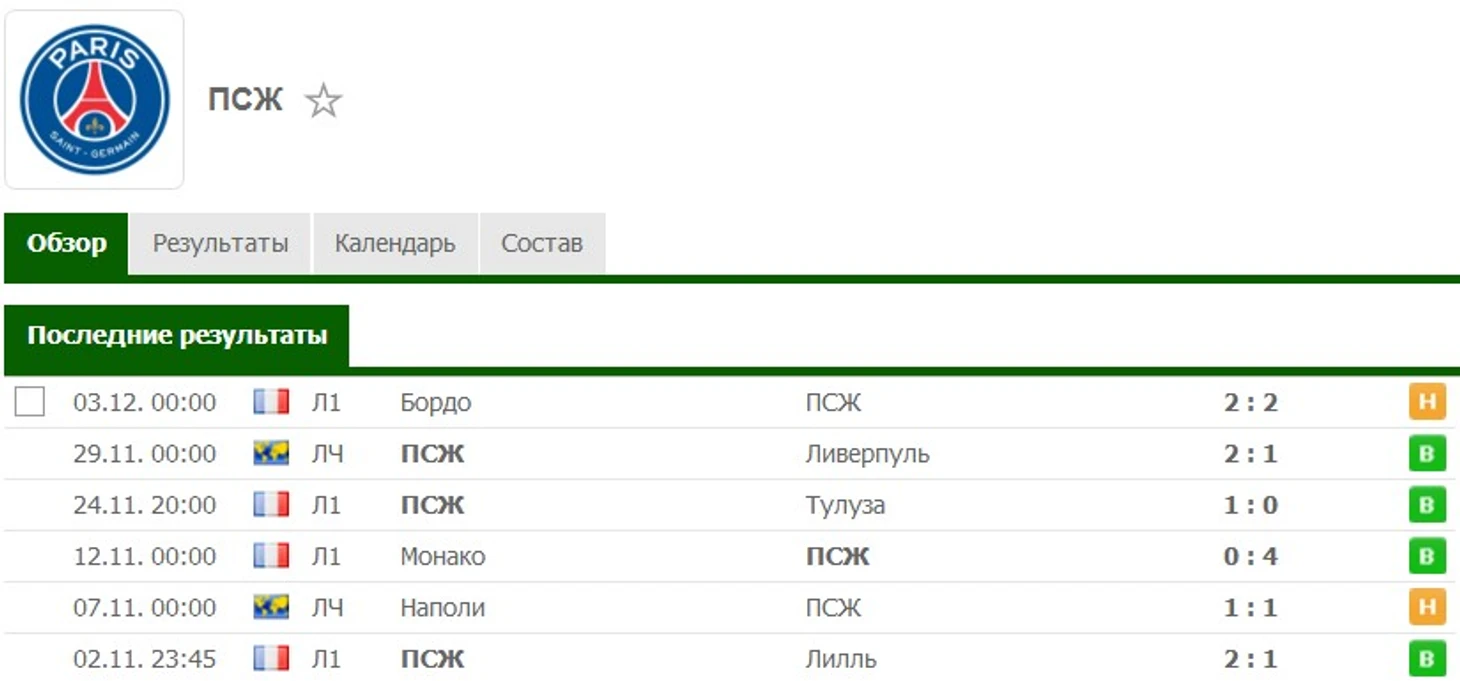The height and width of the screenshot is (681, 1460).
Task: Click Champions League flag in Ливерпуль row
Action: tap(271, 454)
